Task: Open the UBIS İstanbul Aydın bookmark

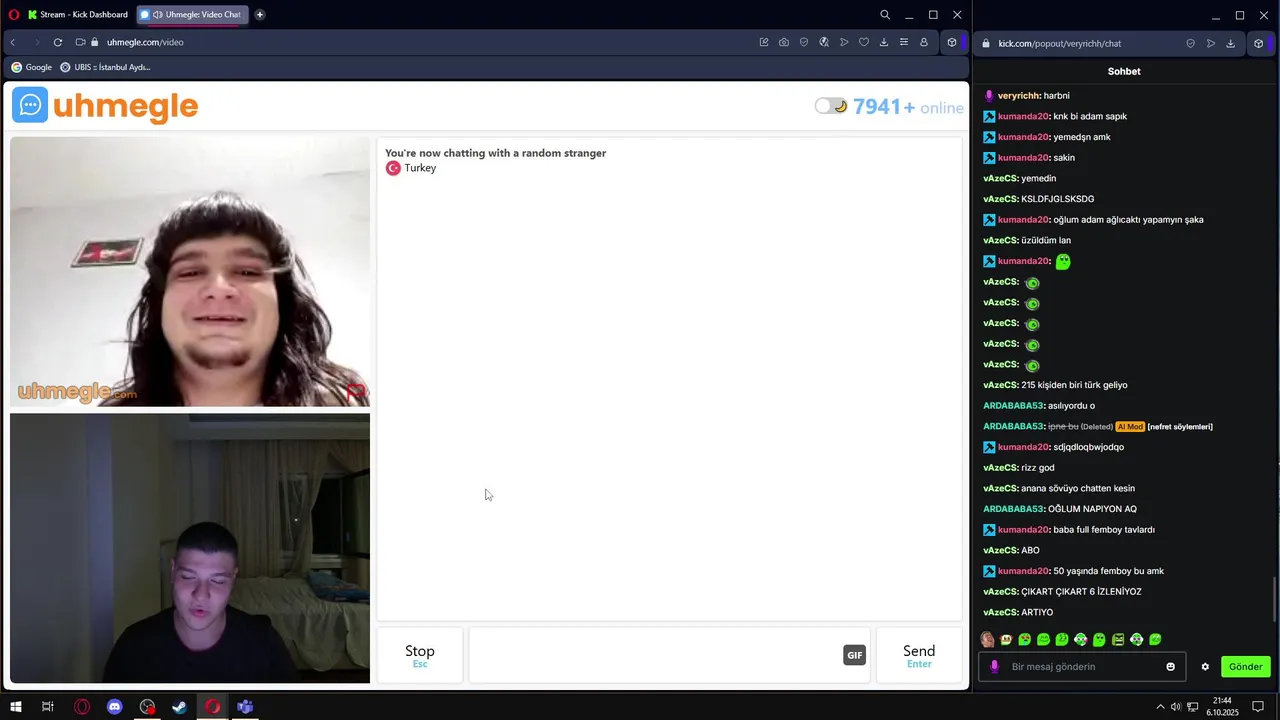Action: 105,67
